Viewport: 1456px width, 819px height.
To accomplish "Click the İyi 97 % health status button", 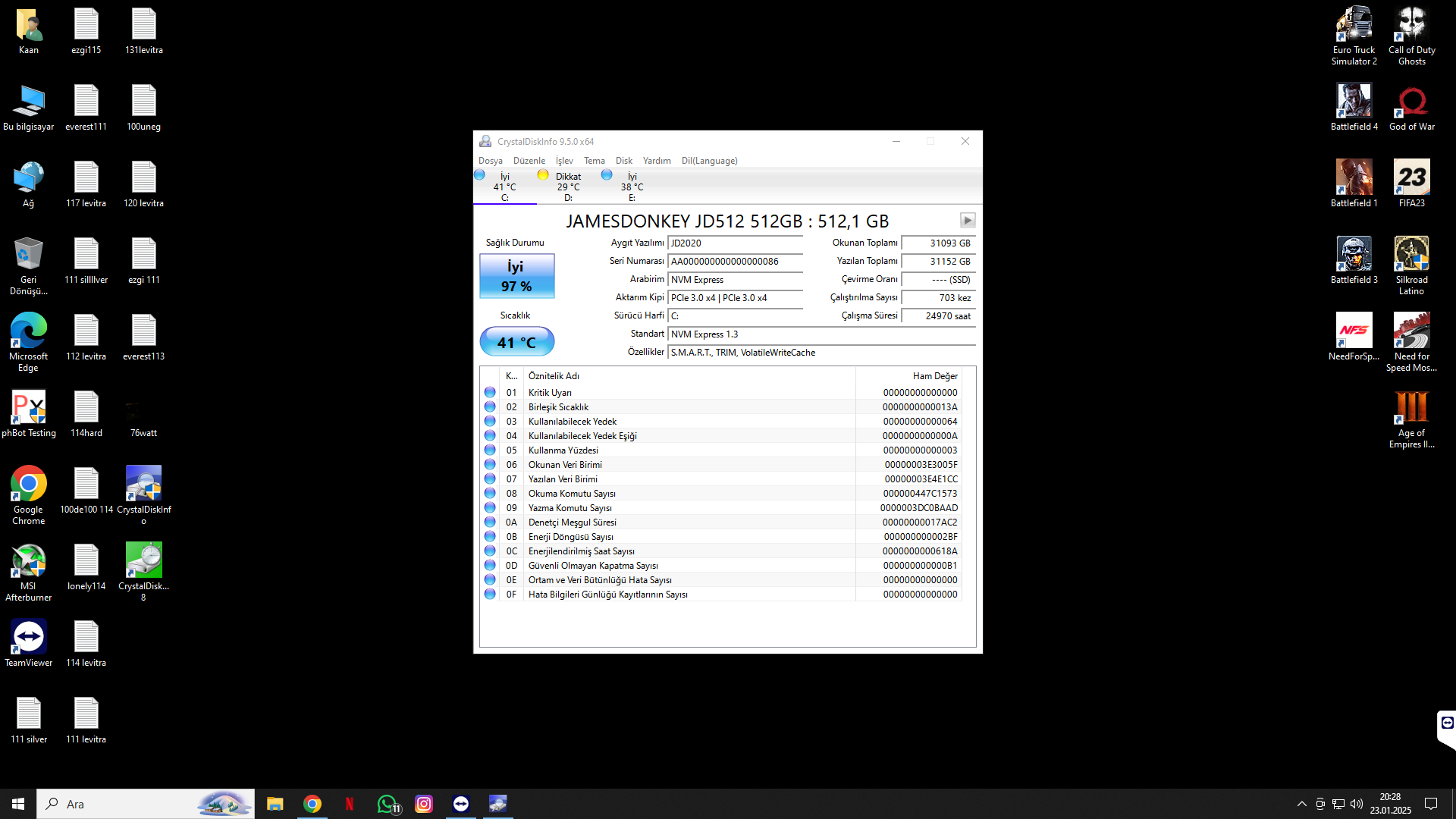I will click(x=516, y=276).
